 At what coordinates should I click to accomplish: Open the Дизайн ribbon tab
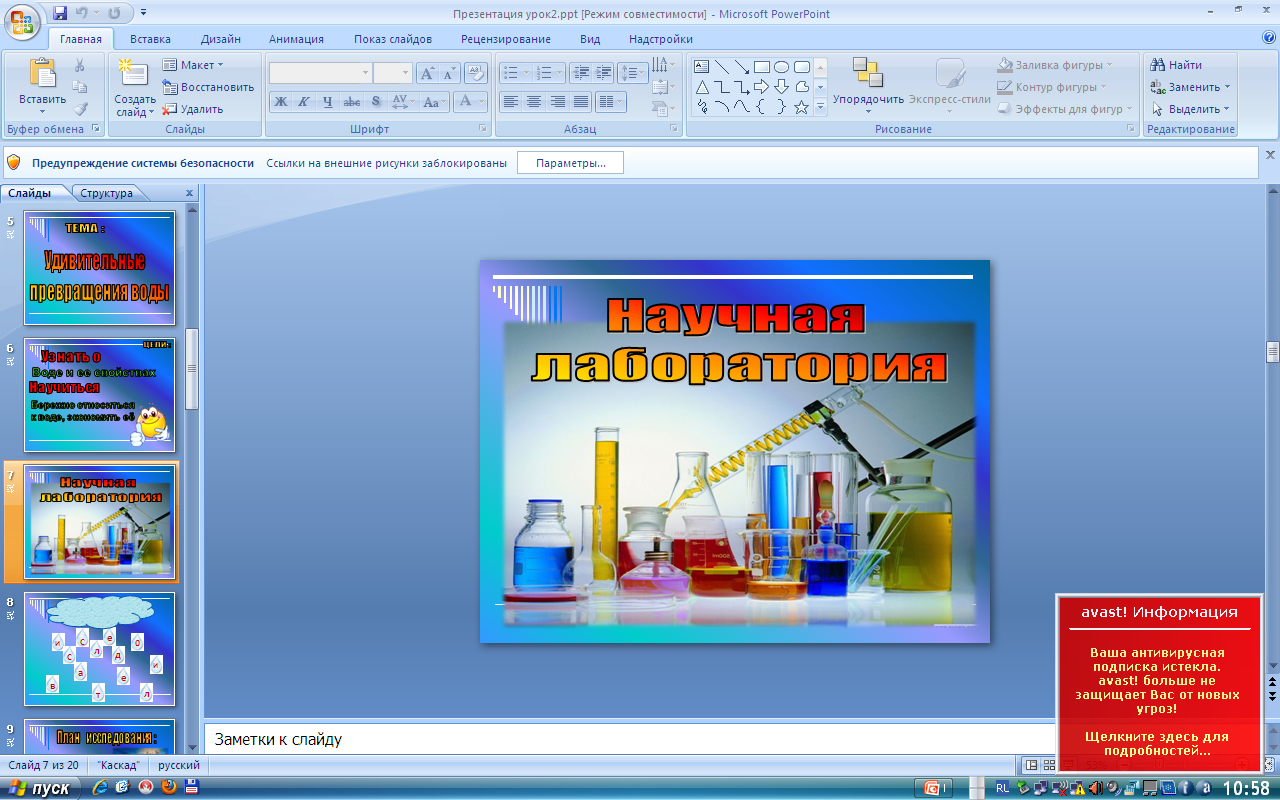(220, 39)
